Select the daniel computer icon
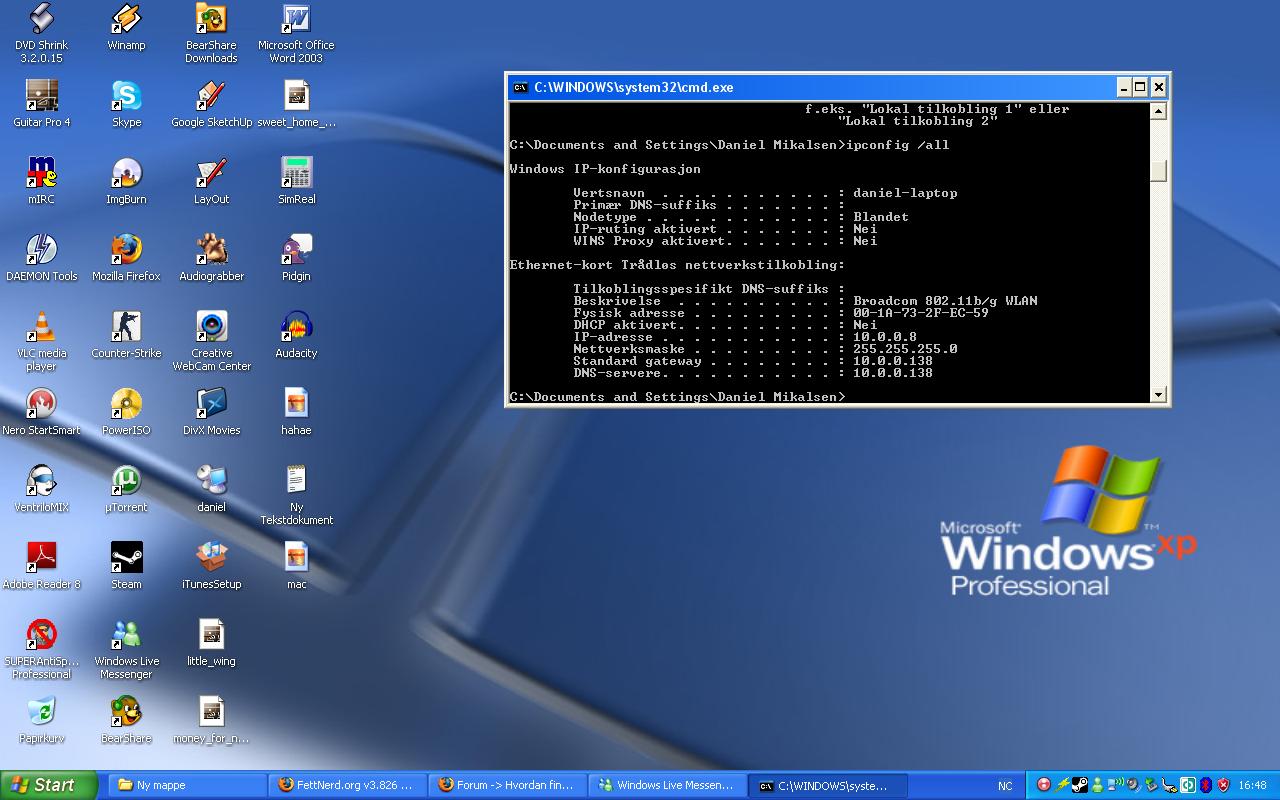Screen dimensions: 1280x800 211,489
